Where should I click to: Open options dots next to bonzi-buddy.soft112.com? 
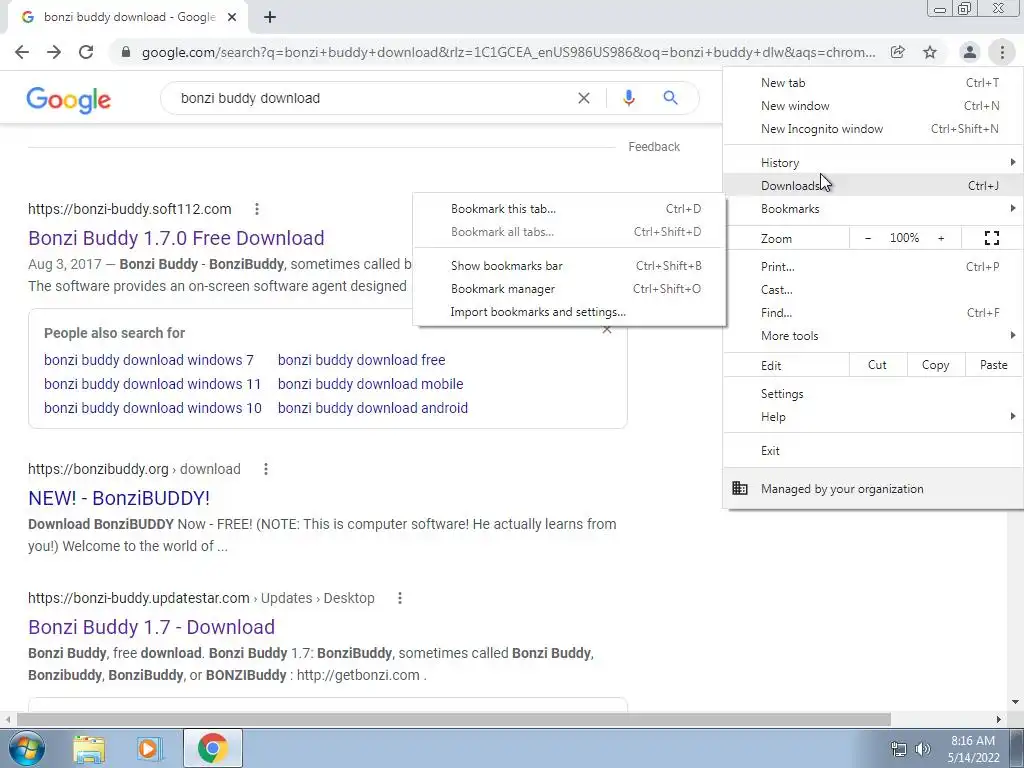tap(257, 209)
